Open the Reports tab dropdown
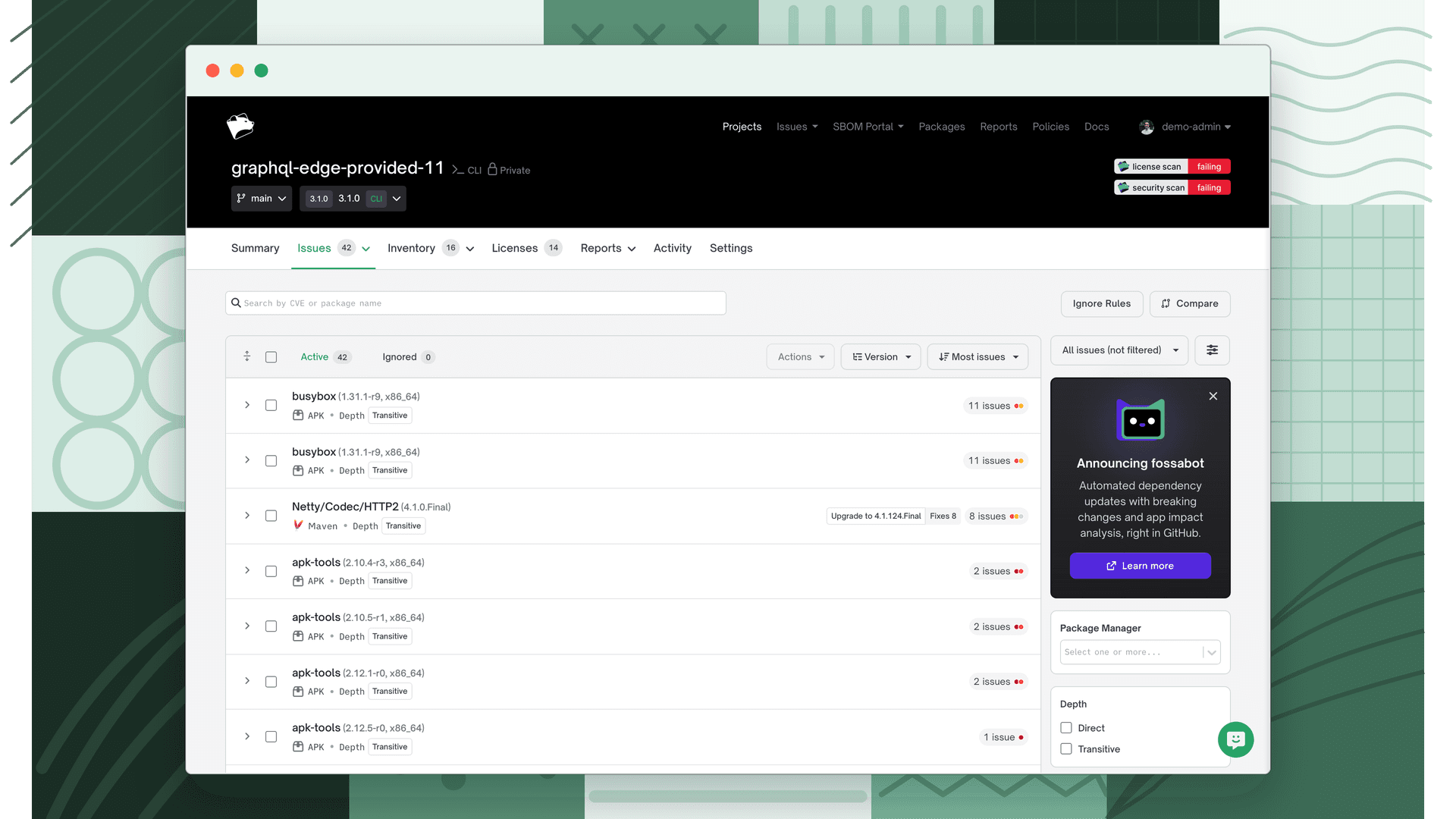The height and width of the screenshot is (819, 1456). click(x=607, y=248)
